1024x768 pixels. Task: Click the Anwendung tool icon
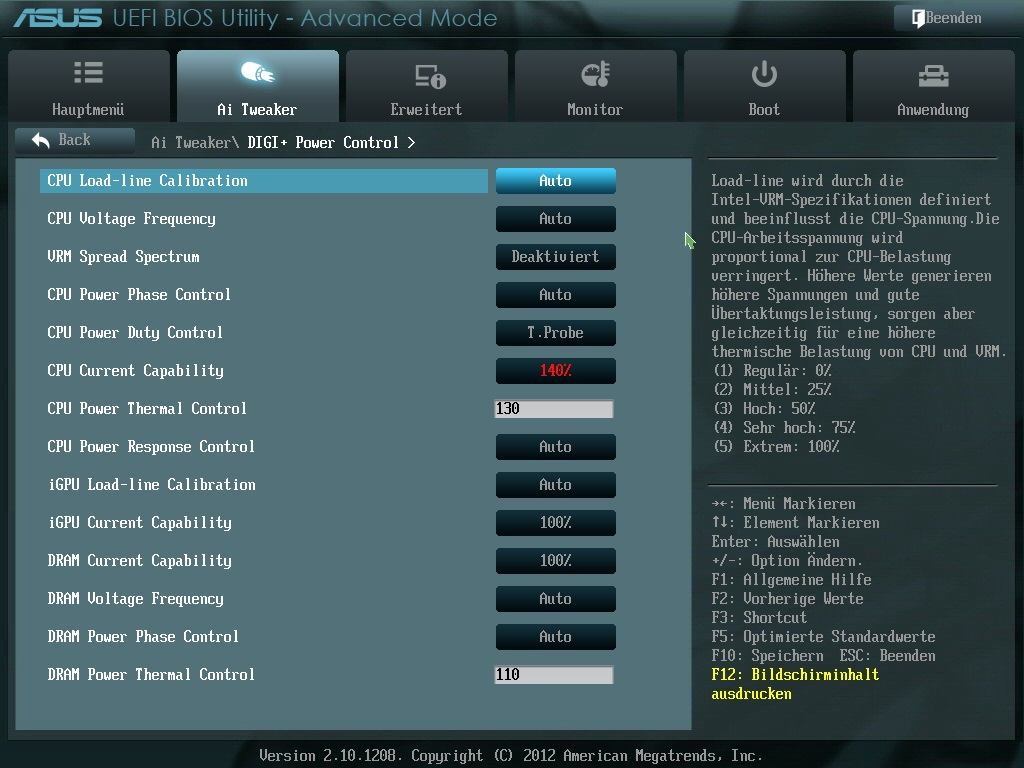coord(933,76)
